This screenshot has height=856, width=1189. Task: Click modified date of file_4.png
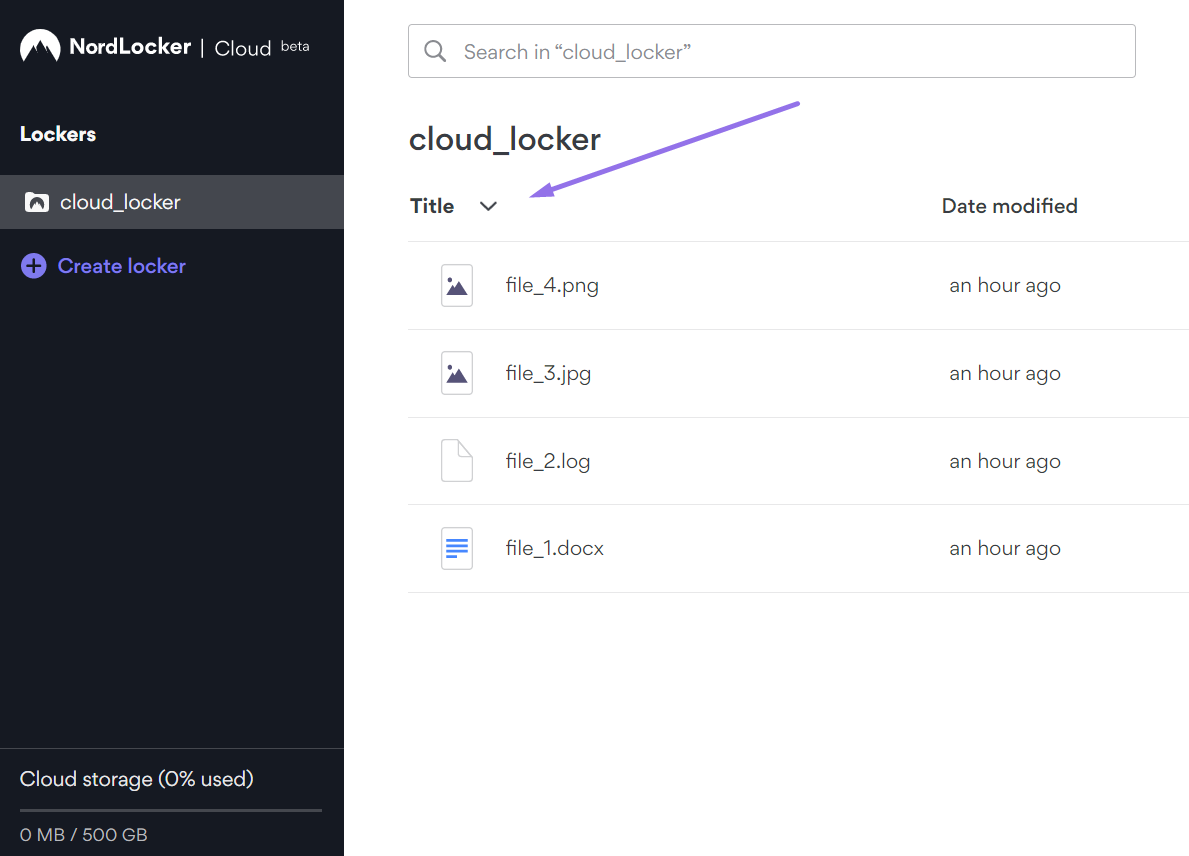(1005, 286)
